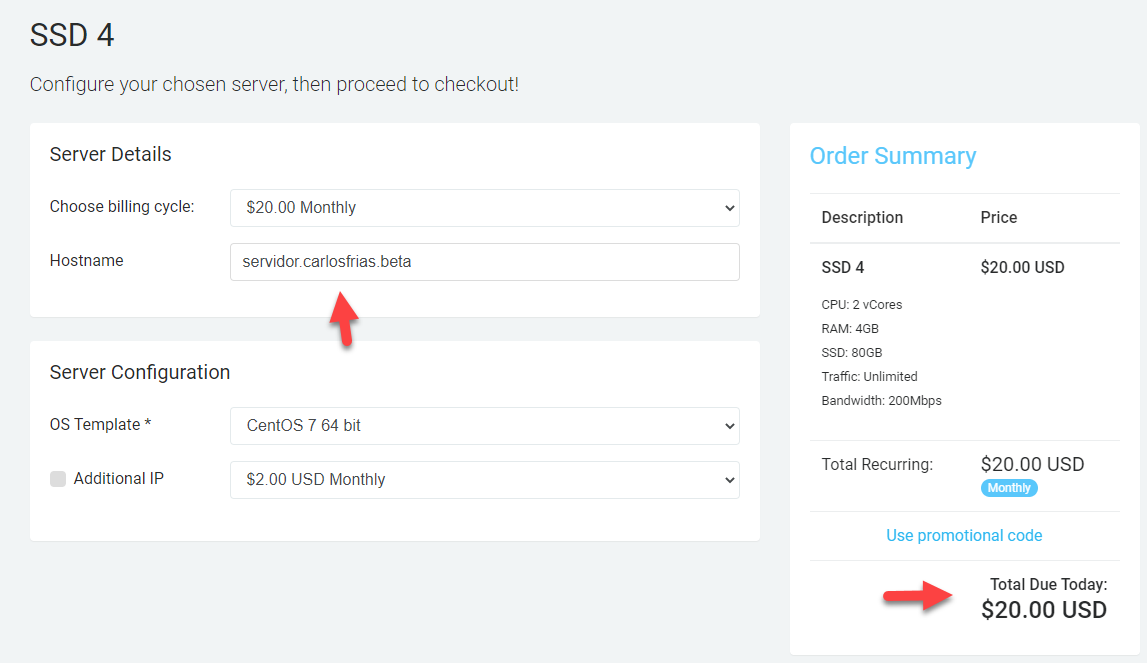
Task: Click the Server Details heading
Action: pyautogui.click(x=110, y=154)
